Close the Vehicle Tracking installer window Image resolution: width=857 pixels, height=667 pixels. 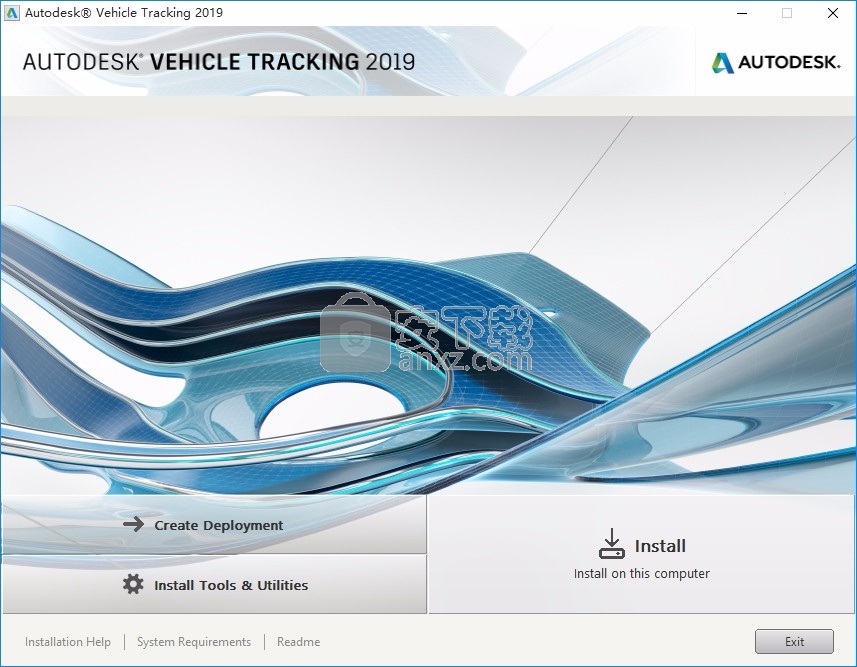pyautogui.click(x=832, y=13)
